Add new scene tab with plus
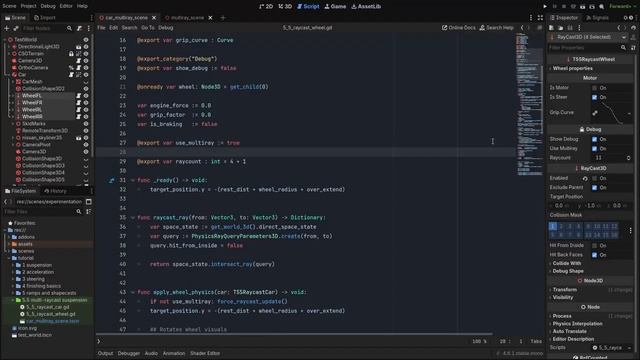Screen dimensions: 640x360 tap(223, 18)
